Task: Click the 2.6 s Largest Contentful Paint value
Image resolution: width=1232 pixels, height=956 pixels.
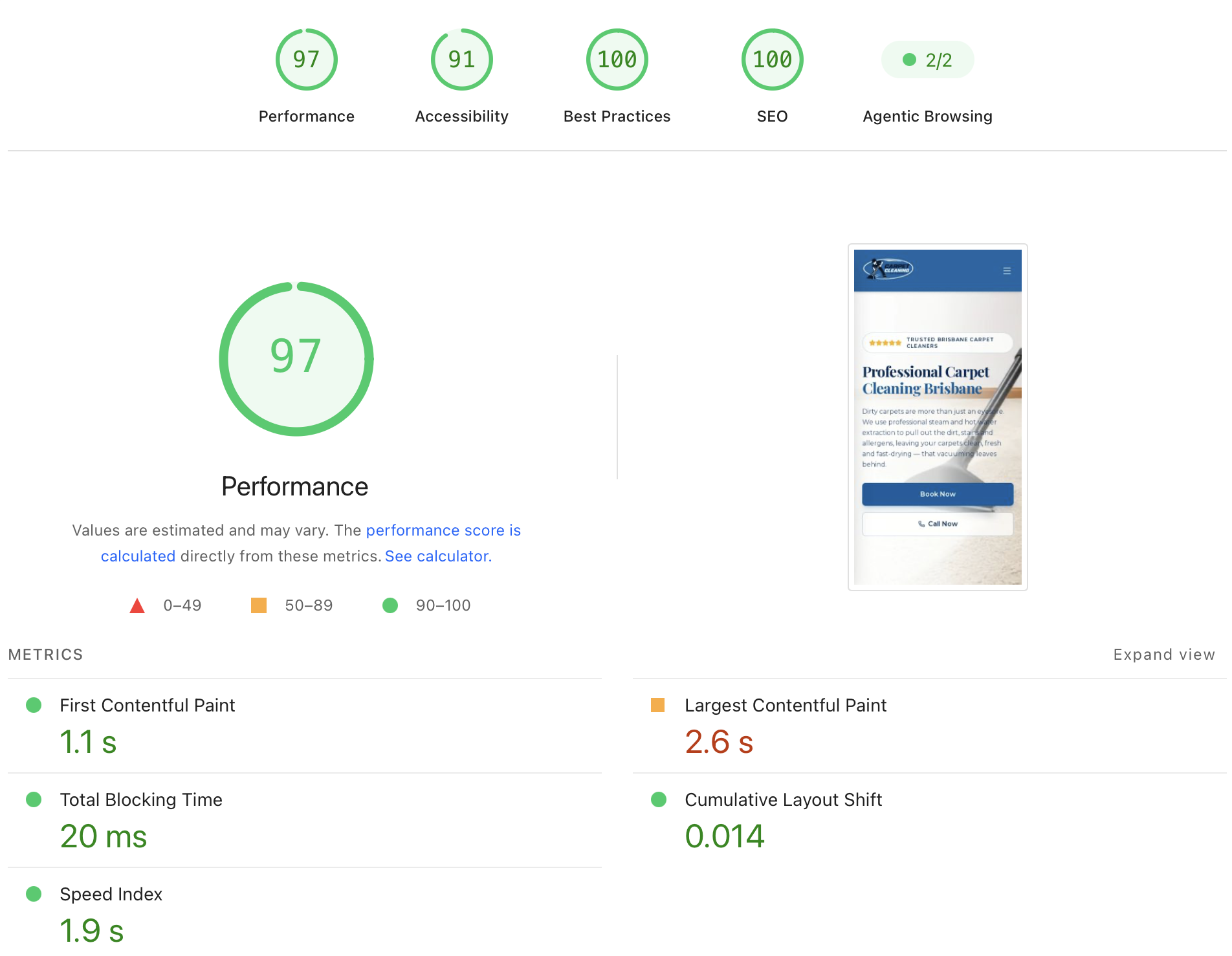Action: [x=719, y=742]
